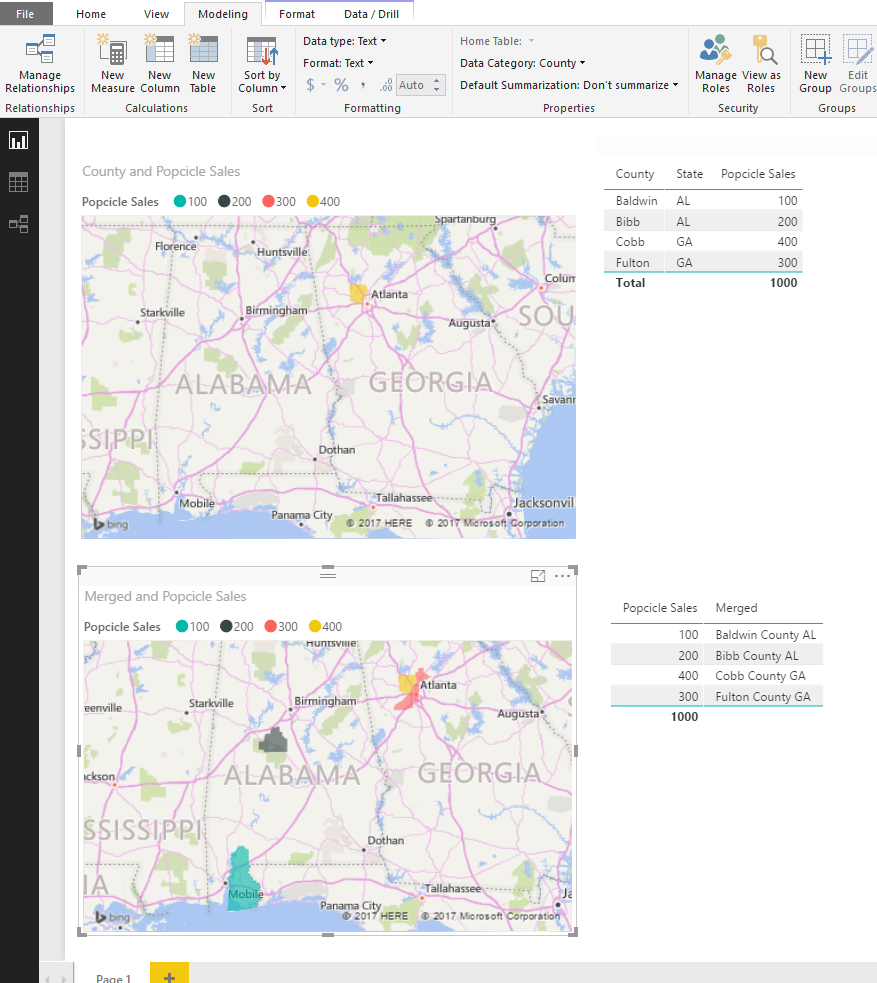Apply currency format dollar sign
Viewport: 877px width, 983px height.
pyautogui.click(x=310, y=85)
